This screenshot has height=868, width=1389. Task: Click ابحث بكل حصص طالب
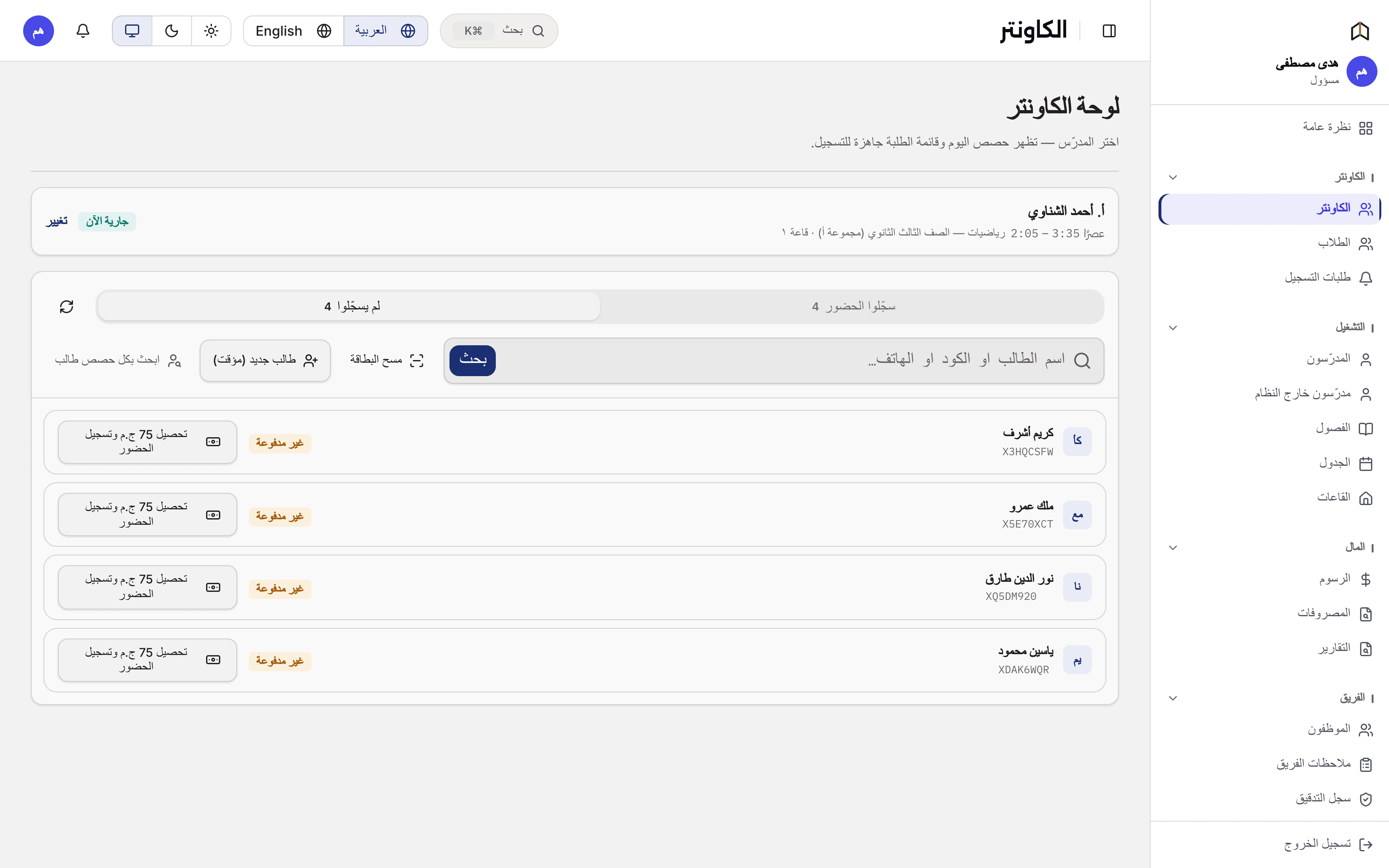click(118, 360)
